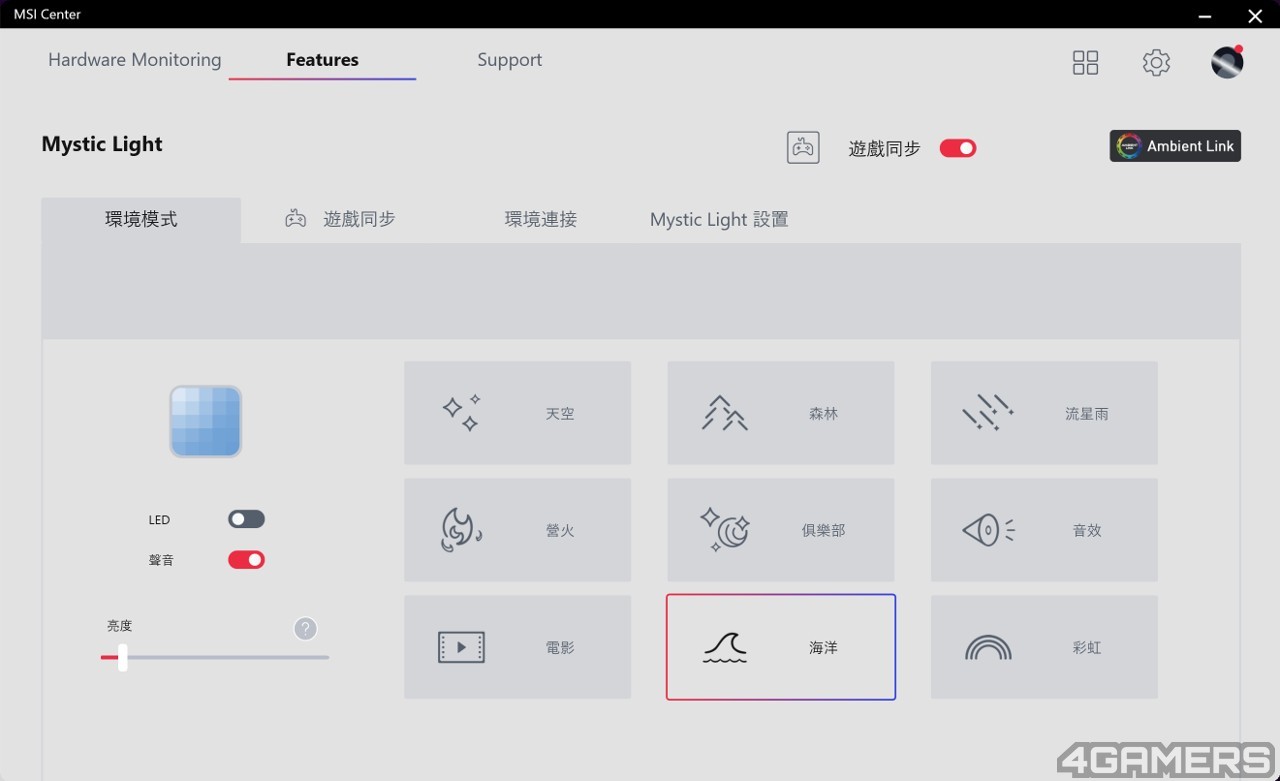
Task: Click the LED label text
Action: click(159, 520)
